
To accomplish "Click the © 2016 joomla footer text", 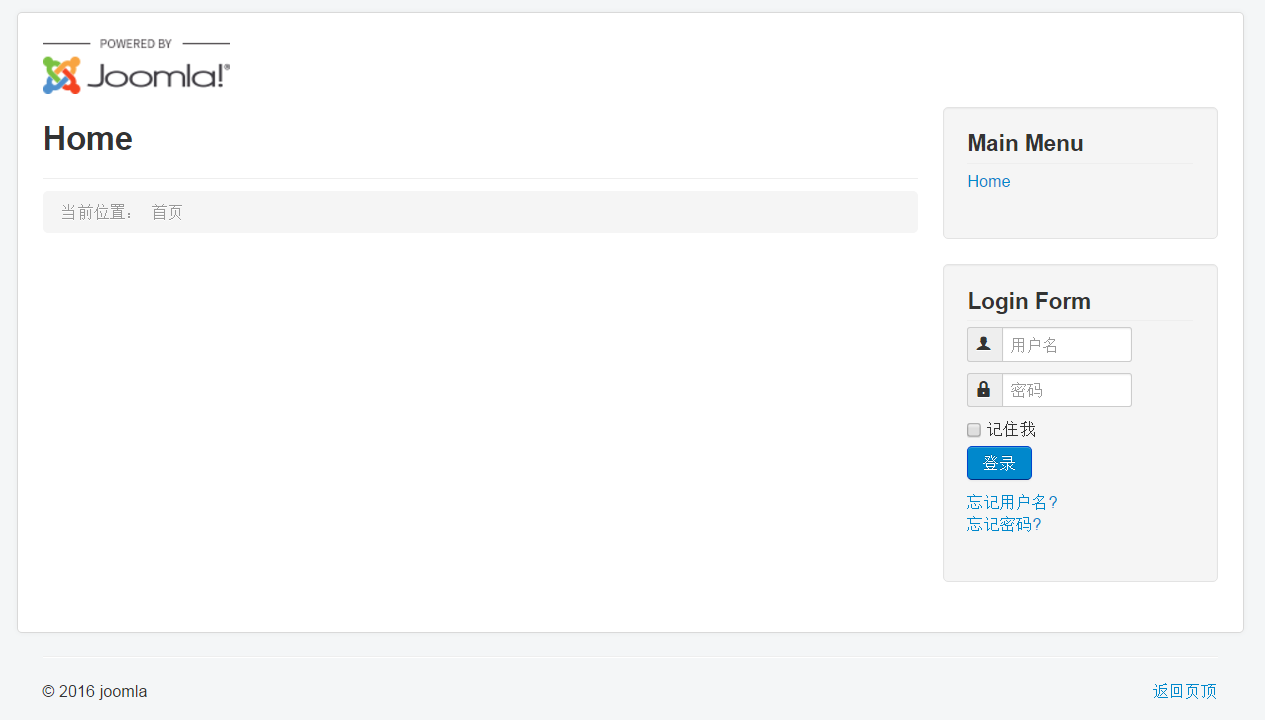I will pyautogui.click(x=95, y=691).
